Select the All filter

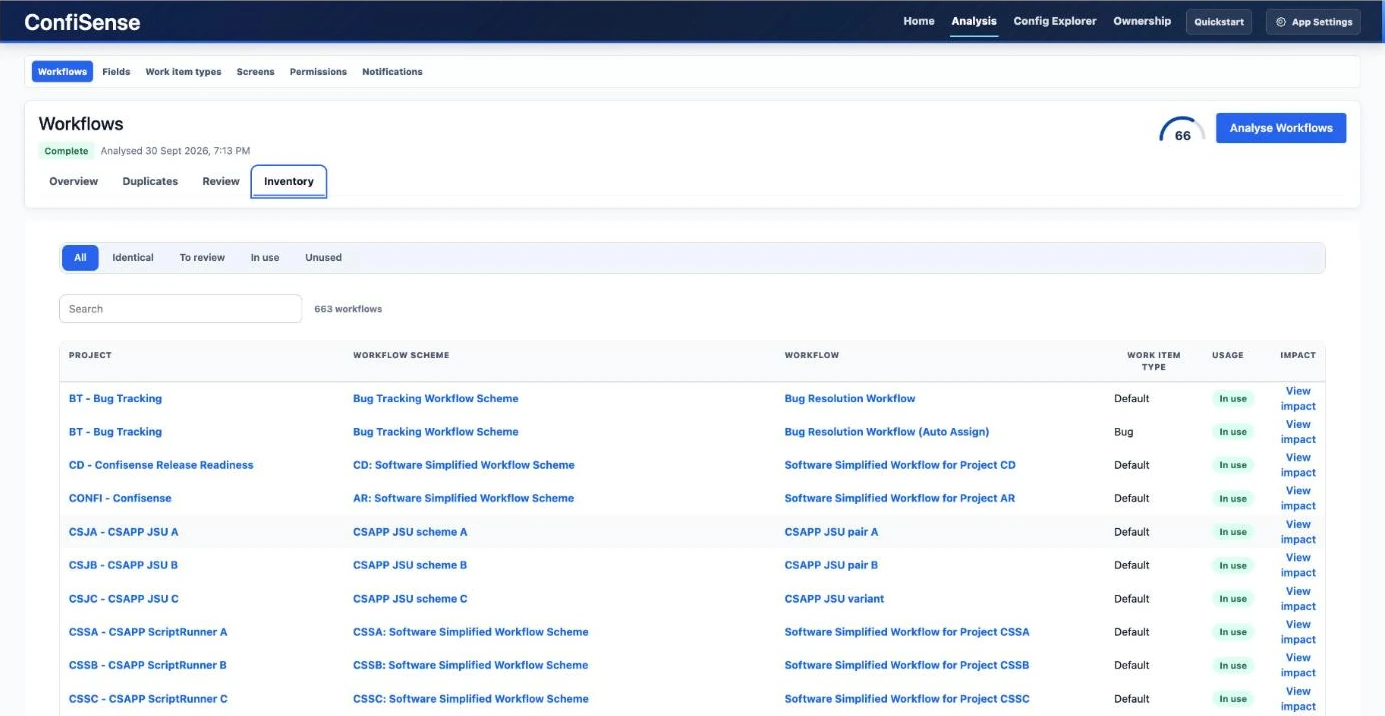tap(80, 258)
